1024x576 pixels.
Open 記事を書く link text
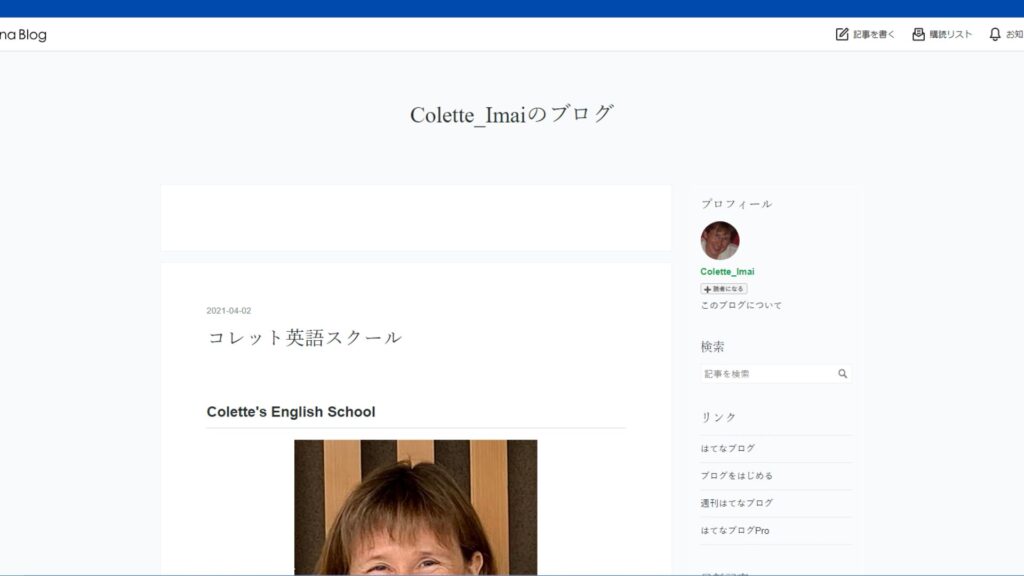(x=874, y=35)
